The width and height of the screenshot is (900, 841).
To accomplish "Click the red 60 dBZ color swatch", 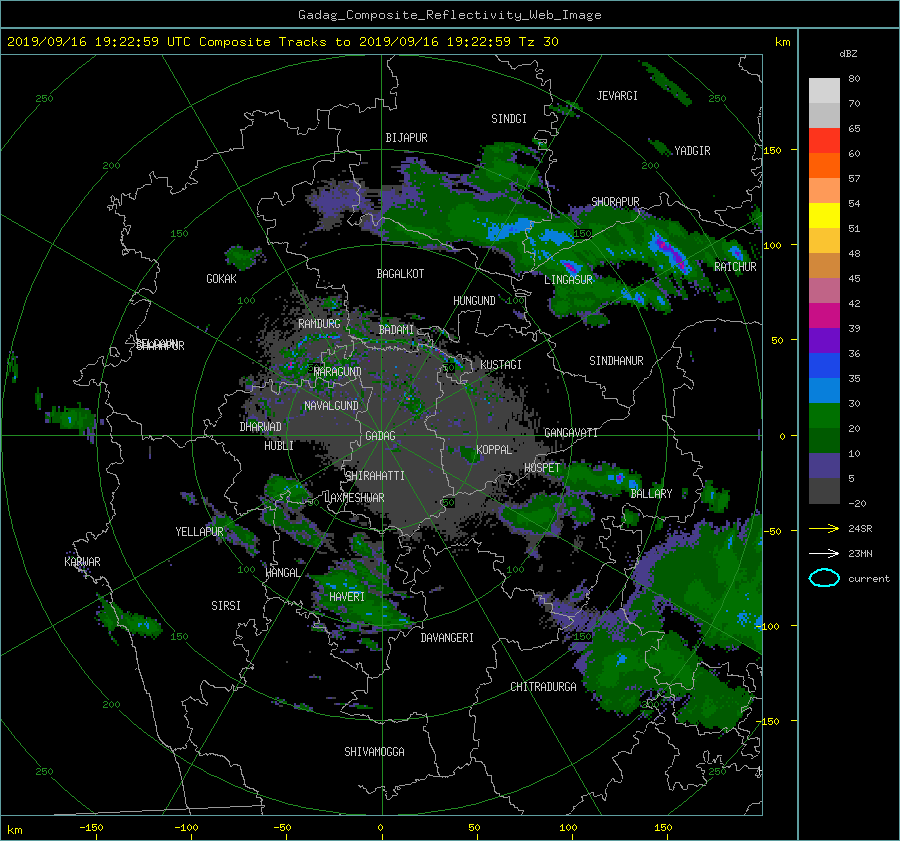I will (x=824, y=141).
